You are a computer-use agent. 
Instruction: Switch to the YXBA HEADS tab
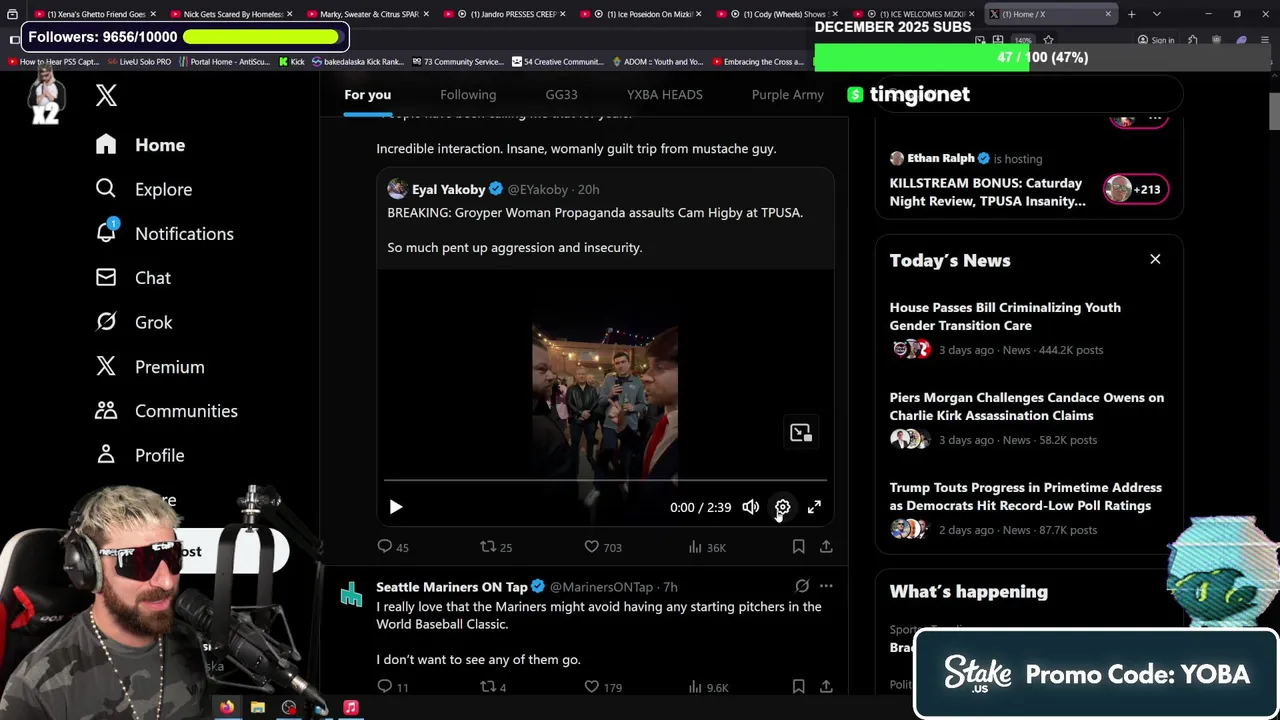tap(664, 95)
